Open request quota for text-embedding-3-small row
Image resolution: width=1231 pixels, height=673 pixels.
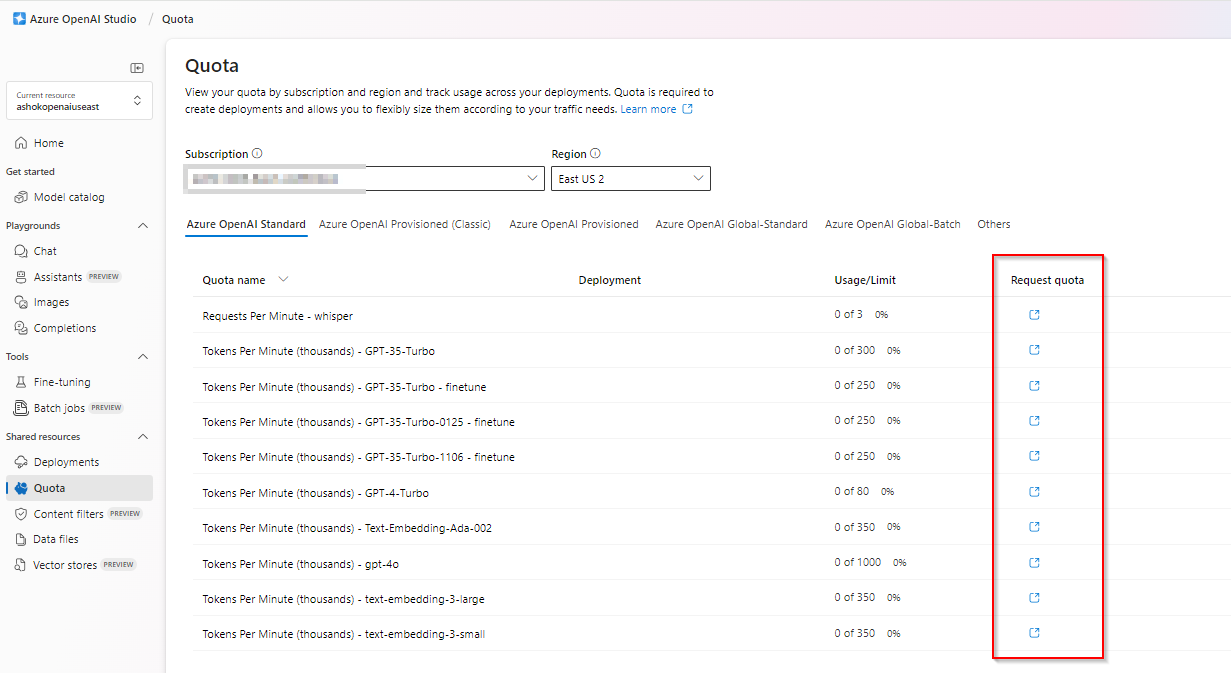[x=1034, y=633]
